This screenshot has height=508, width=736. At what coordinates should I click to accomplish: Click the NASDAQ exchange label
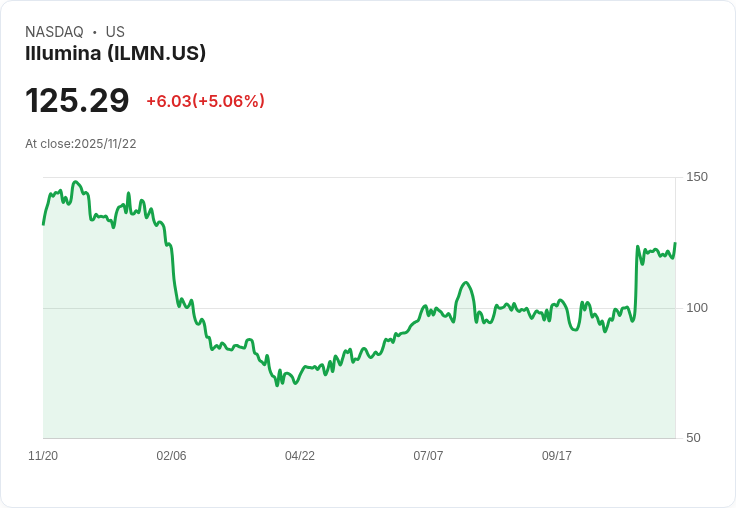pyautogui.click(x=54, y=32)
